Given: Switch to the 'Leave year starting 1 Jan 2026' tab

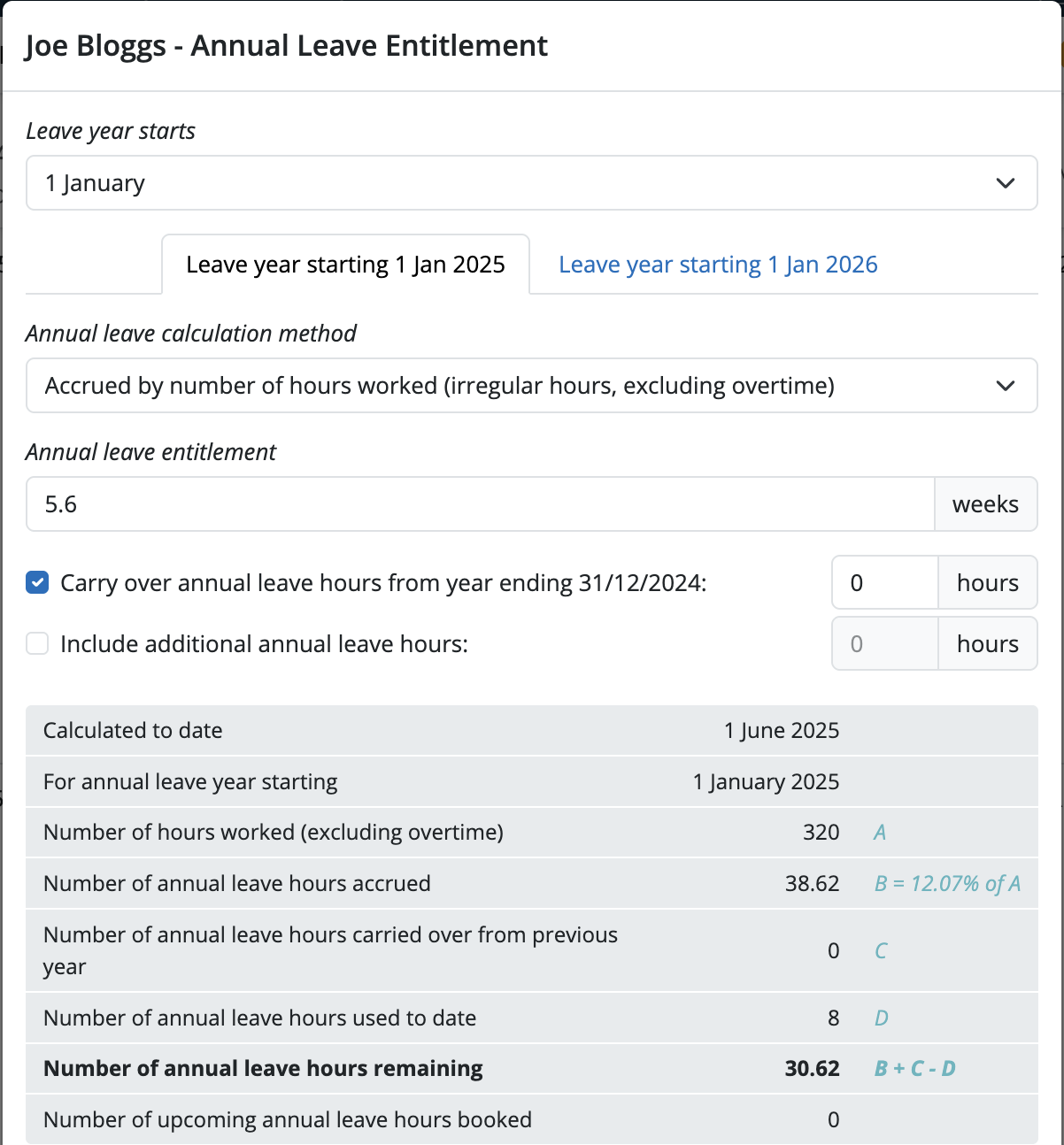Looking at the screenshot, I should click(x=717, y=264).
